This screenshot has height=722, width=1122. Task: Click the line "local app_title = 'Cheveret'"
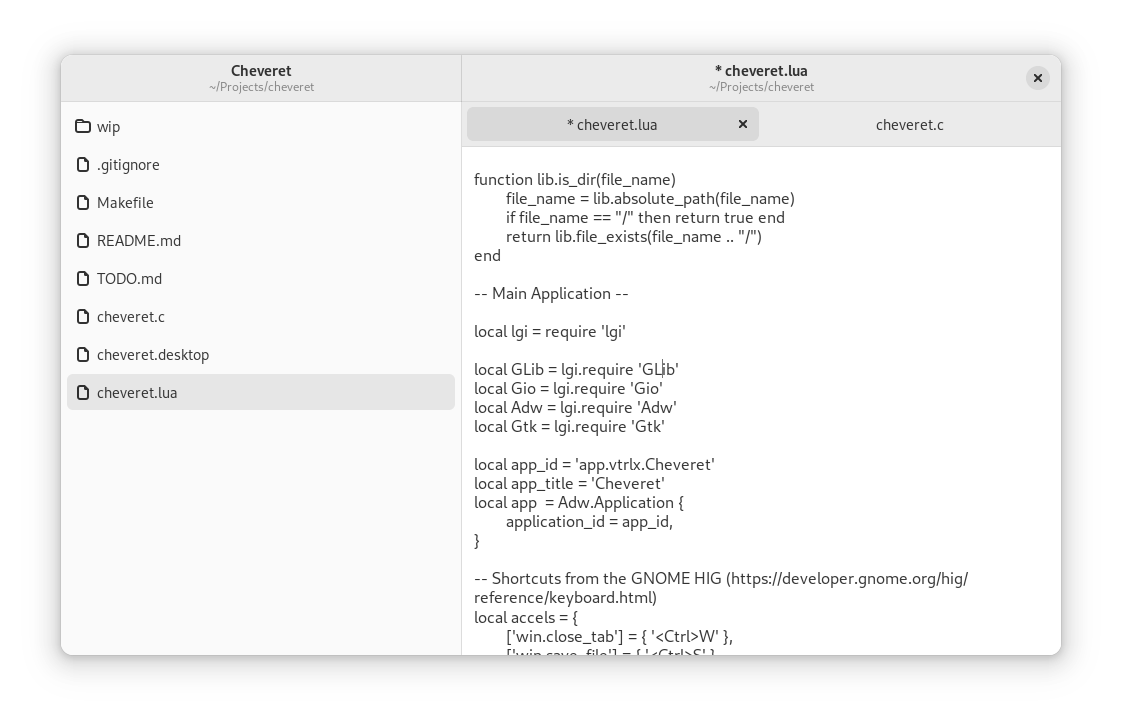point(569,484)
